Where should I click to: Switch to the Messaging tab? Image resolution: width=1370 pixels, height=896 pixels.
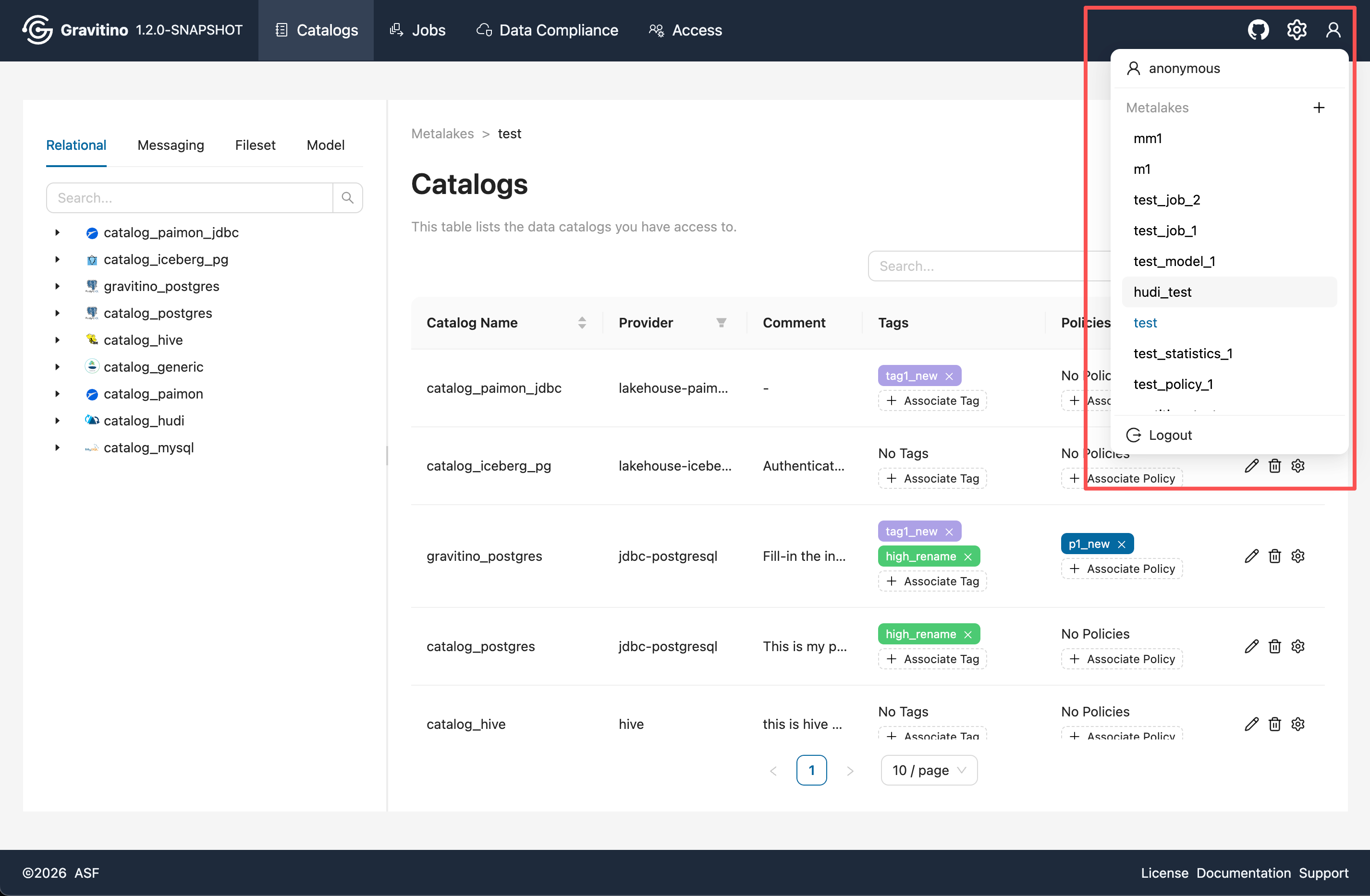(x=171, y=145)
